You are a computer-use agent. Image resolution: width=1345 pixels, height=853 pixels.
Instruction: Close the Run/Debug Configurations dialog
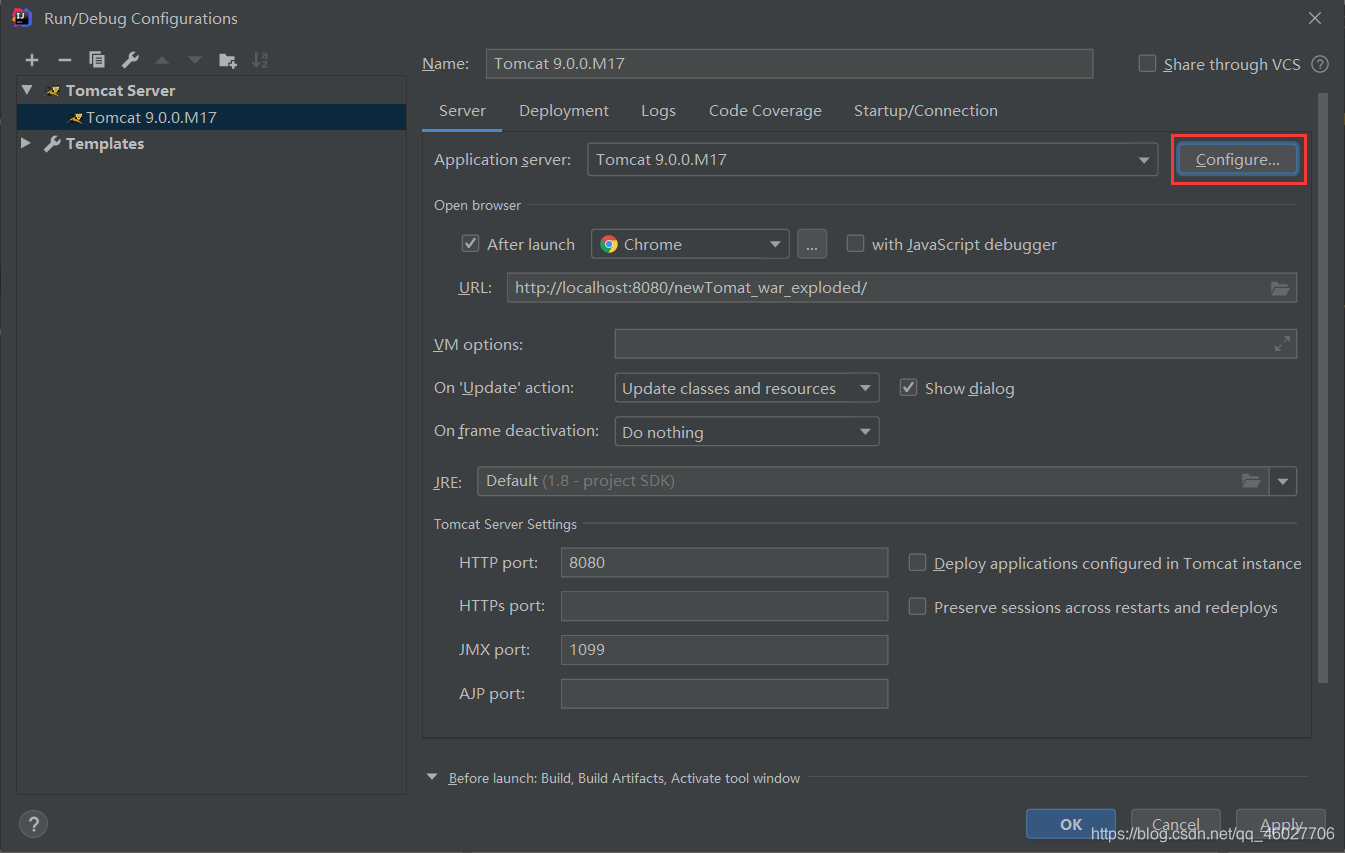coord(1315,18)
